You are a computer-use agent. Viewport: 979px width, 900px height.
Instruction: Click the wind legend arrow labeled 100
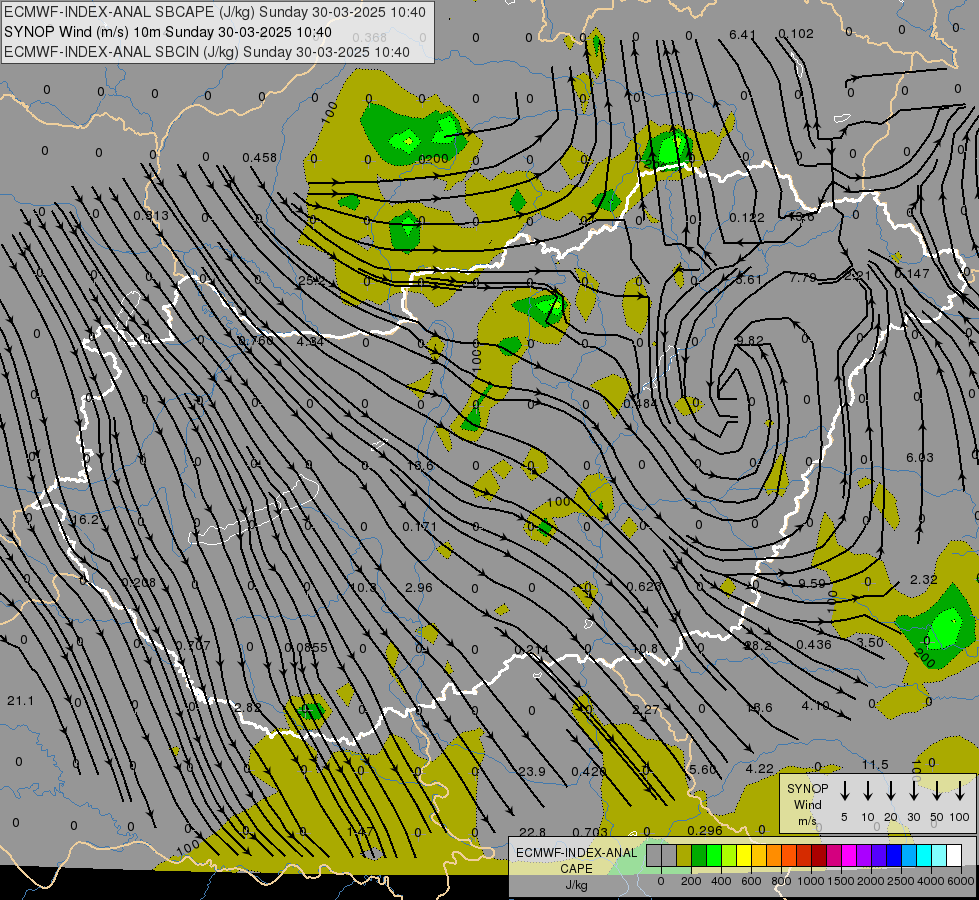click(960, 791)
